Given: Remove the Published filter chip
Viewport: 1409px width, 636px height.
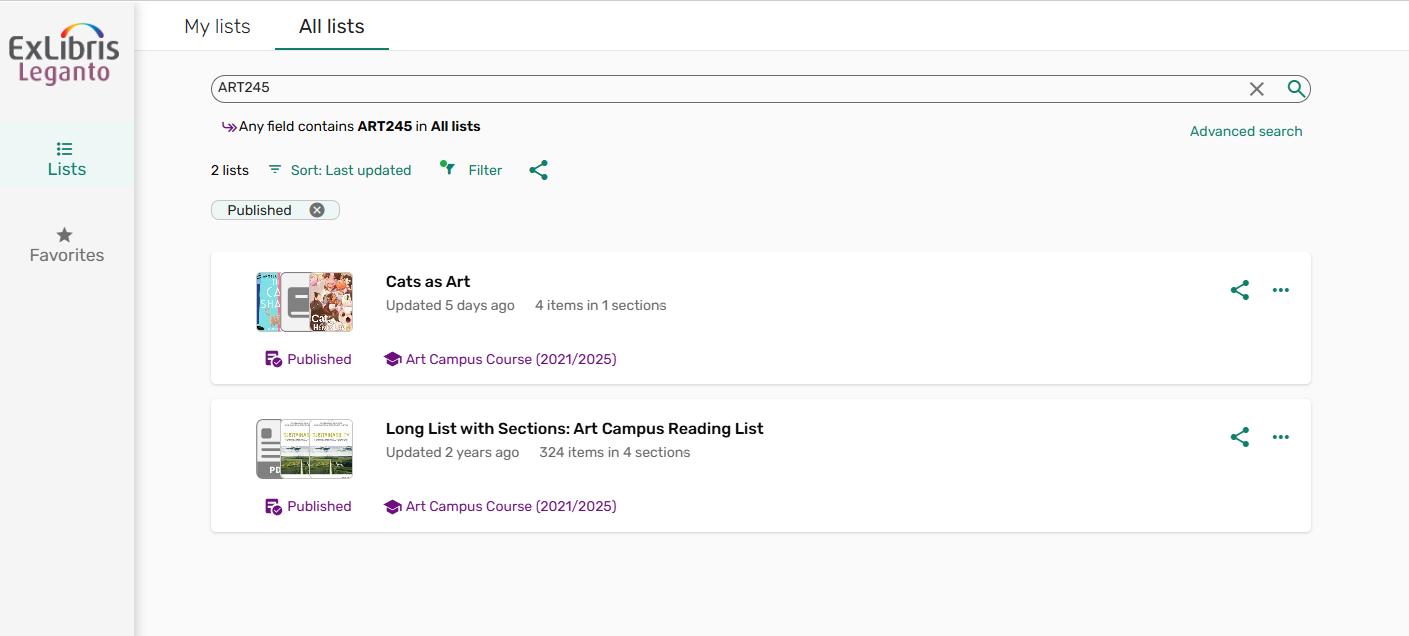Looking at the screenshot, I should pyautogui.click(x=317, y=210).
